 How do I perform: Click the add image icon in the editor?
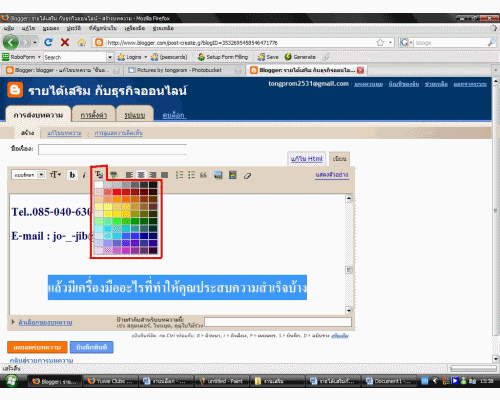point(218,175)
